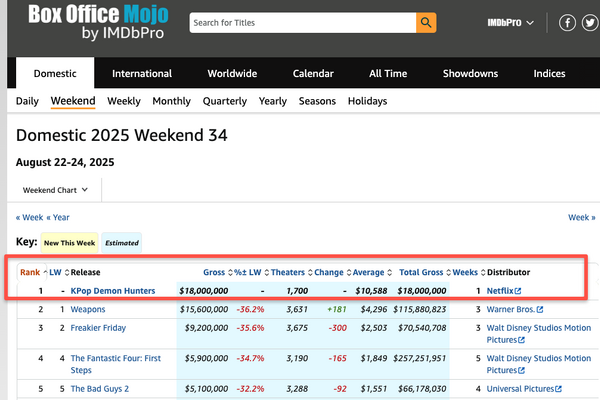Go to previous week via « Week link

(x=29, y=217)
